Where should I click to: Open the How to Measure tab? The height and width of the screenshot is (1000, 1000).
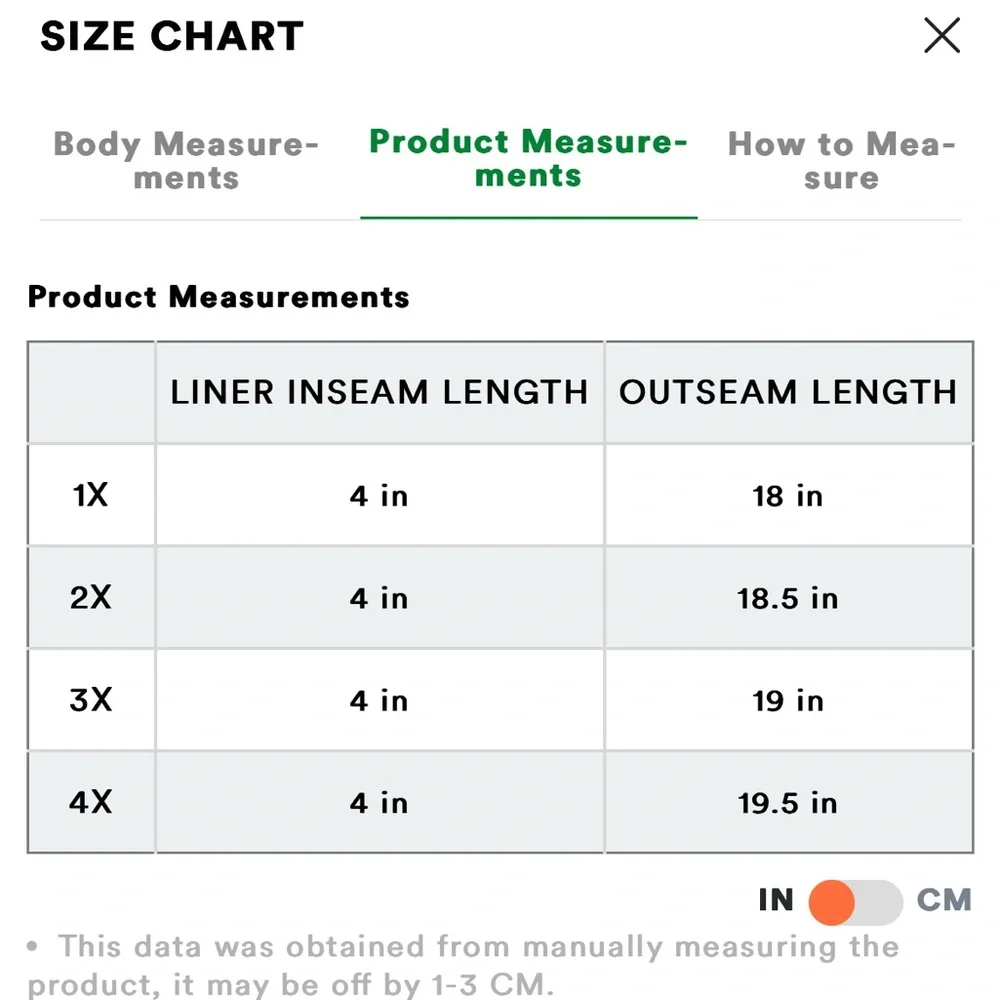coord(841,161)
